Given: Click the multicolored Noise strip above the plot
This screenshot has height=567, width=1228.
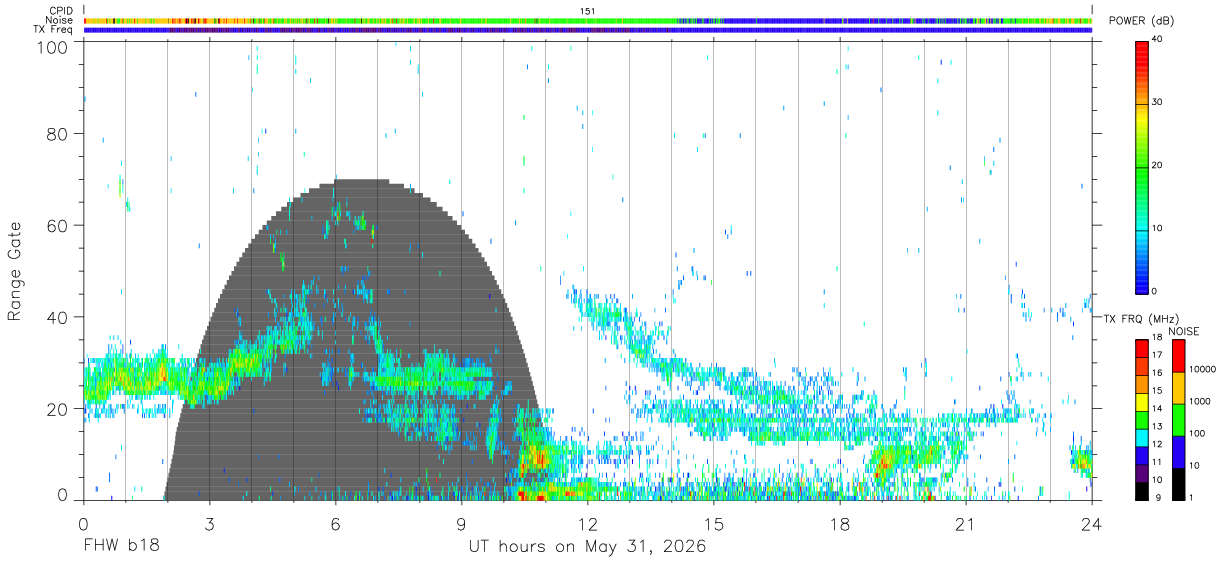Looking at the screenshot, I should tap(587, 20).
